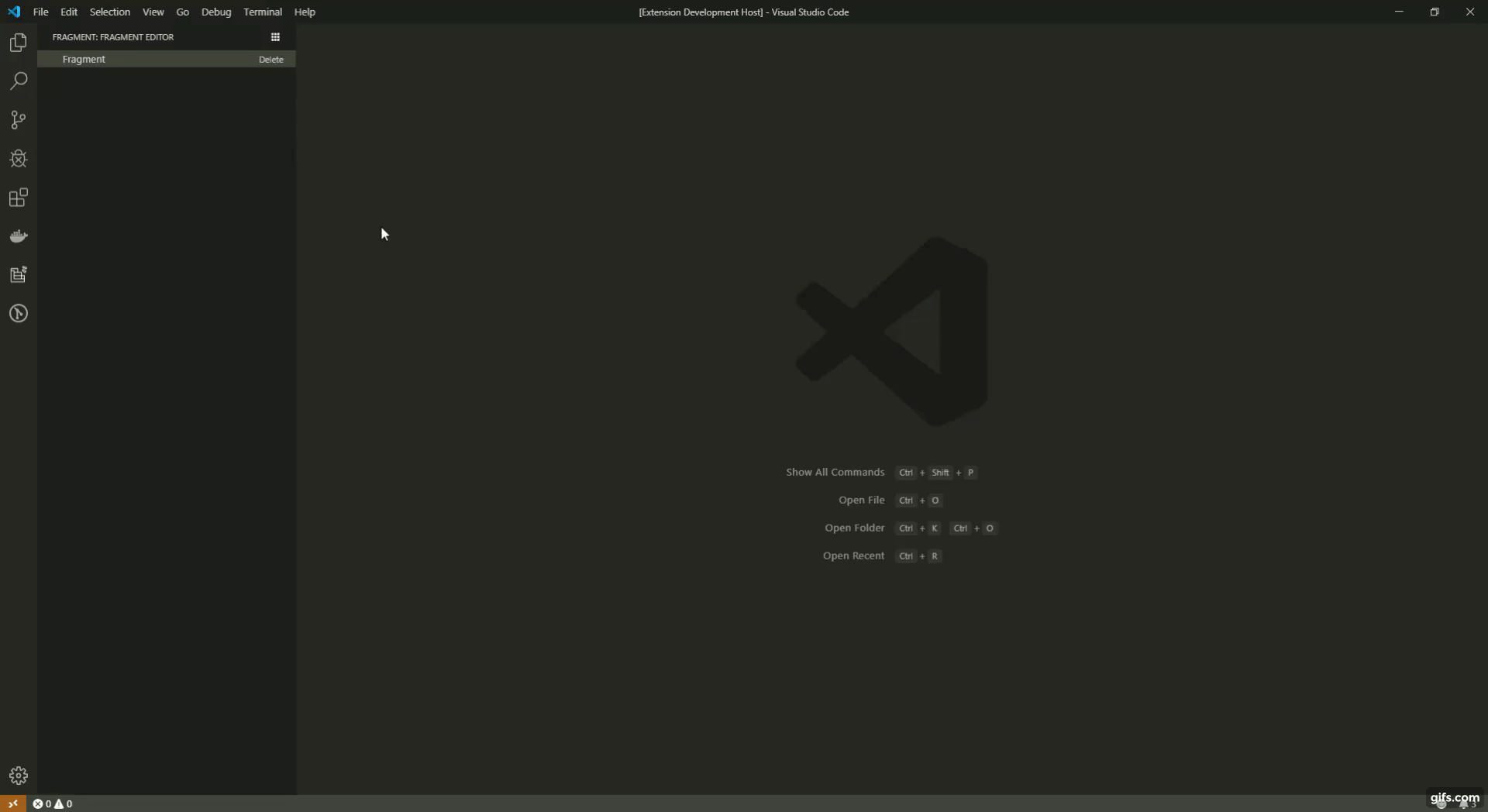Viewport: 1488px width, 812px height.
Task: Open the View menu
Action: (153, 12)
